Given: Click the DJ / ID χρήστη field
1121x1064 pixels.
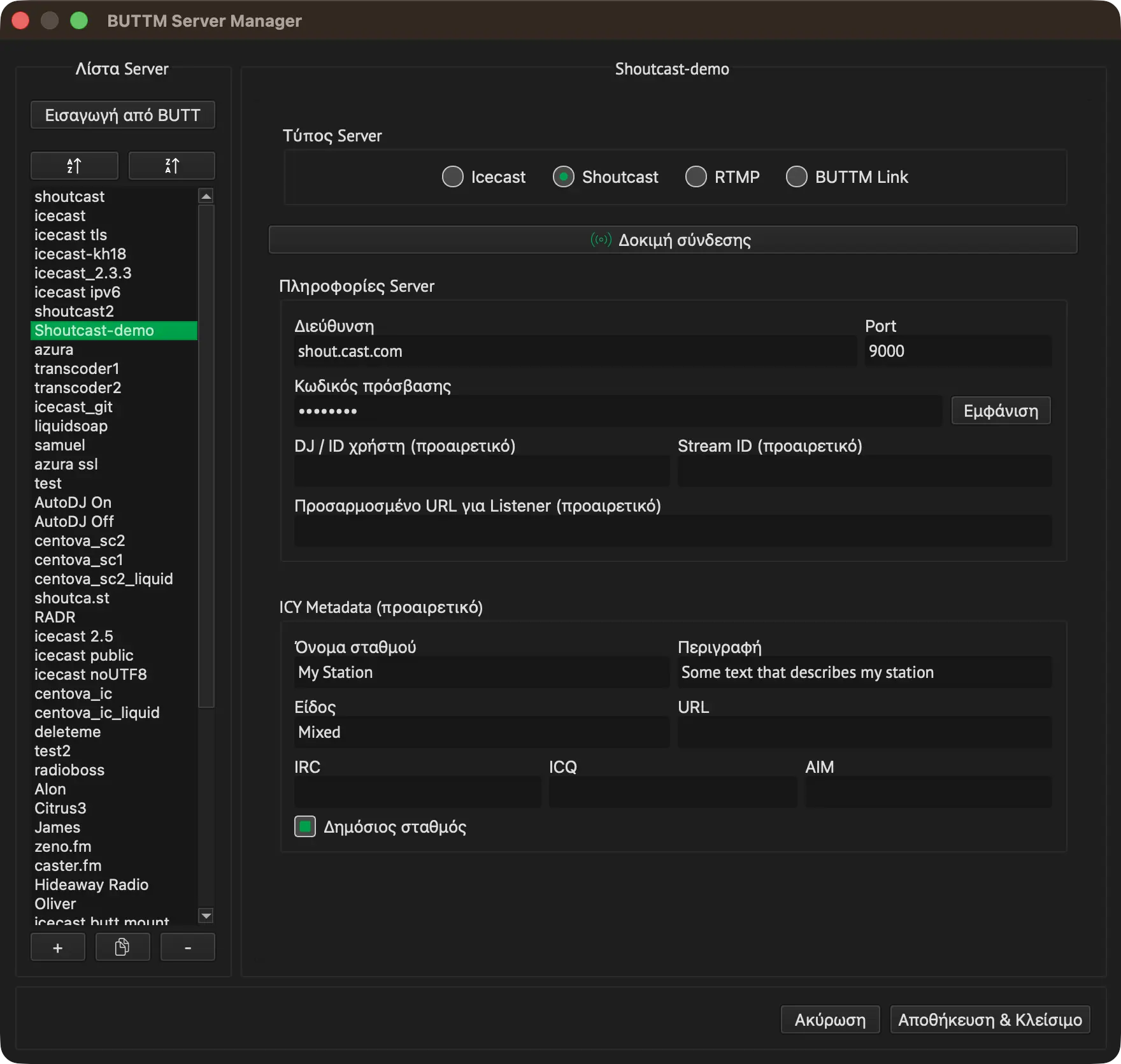Looking at the screenshot, I should click(482, 471).
